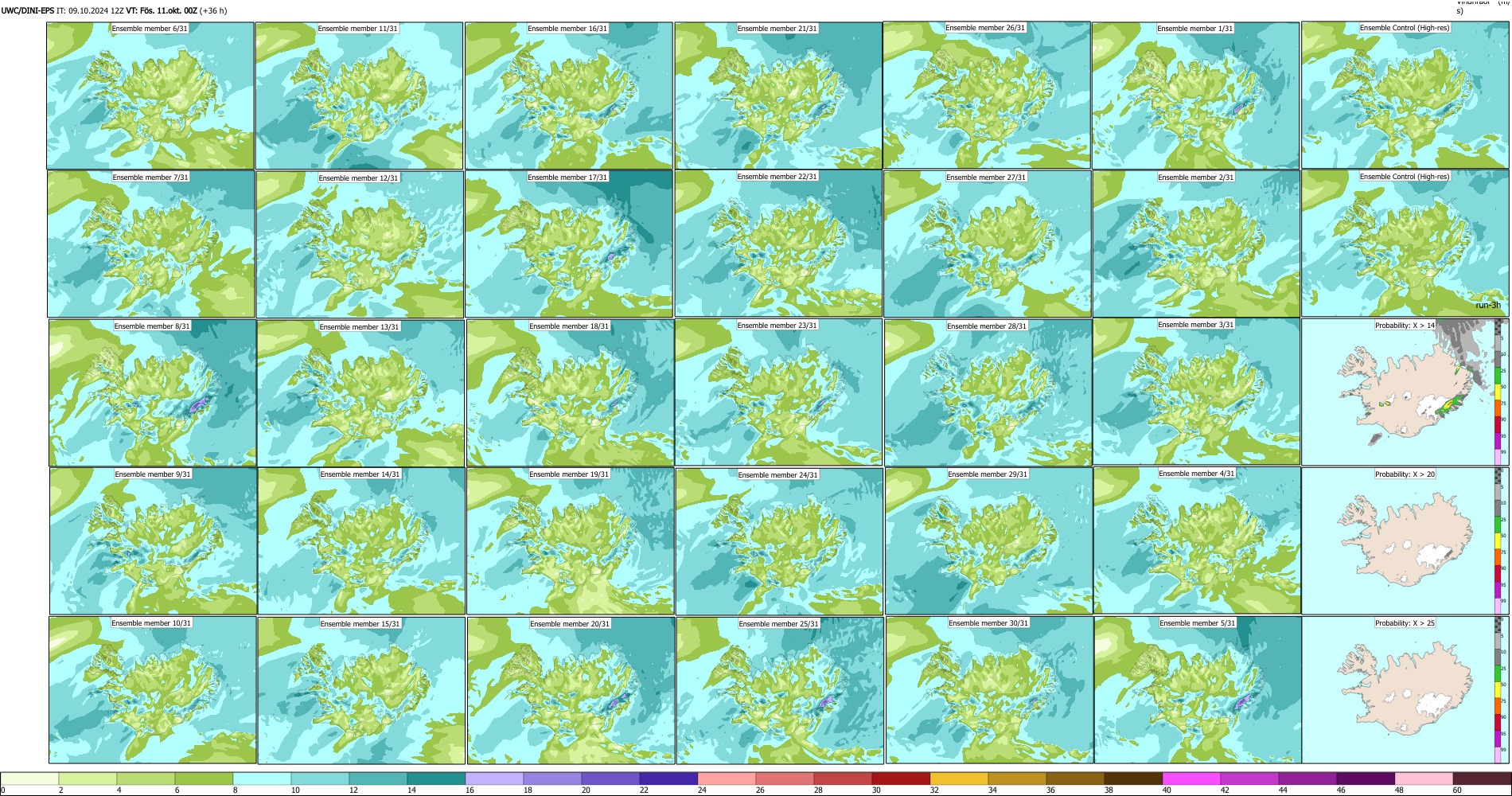Click the 'run-3h' text on control panel
Viewport: 1512px width, 796px height.
[x=1488, y=306]
